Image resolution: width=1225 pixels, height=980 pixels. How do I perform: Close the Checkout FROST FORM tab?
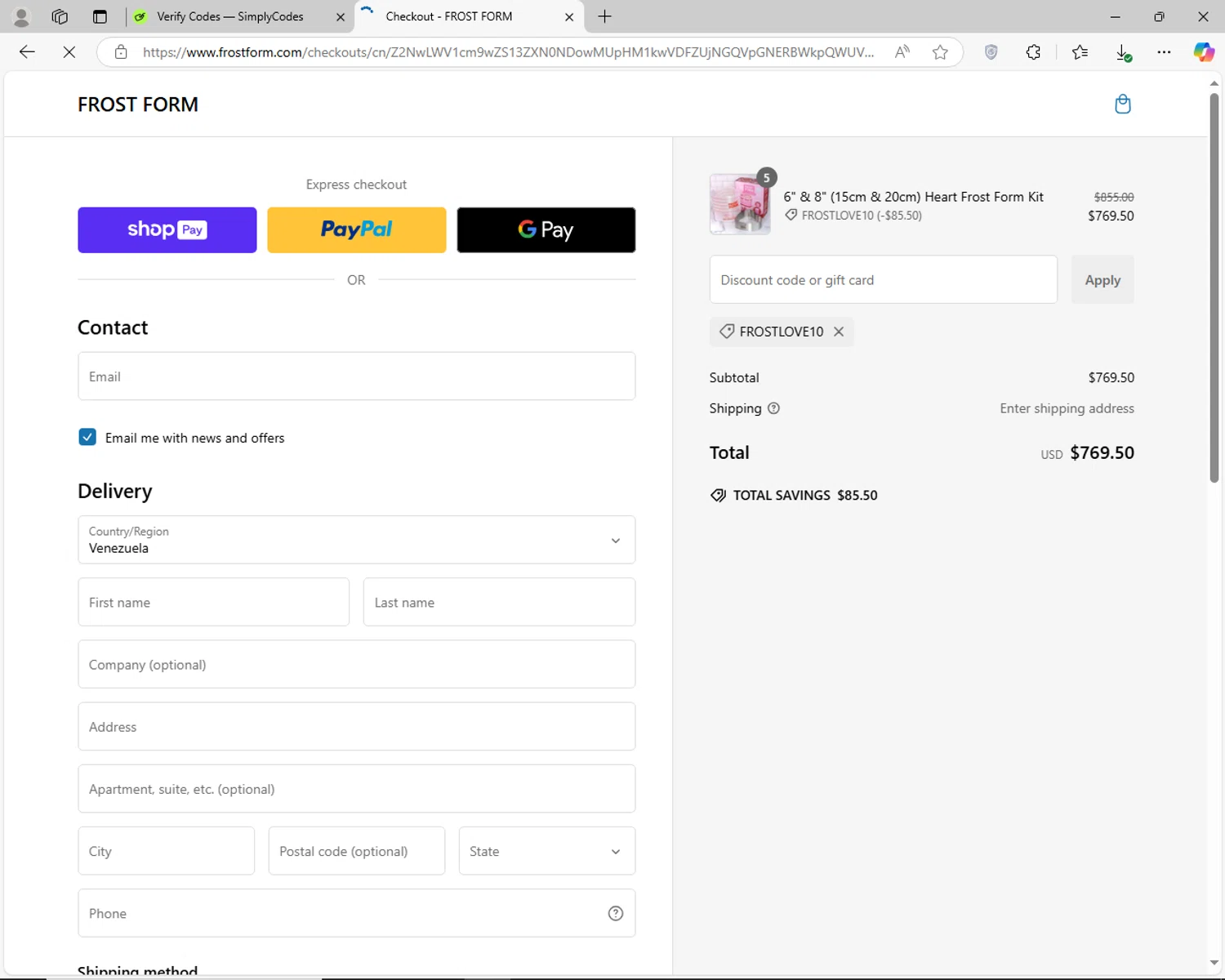point(569,16)
